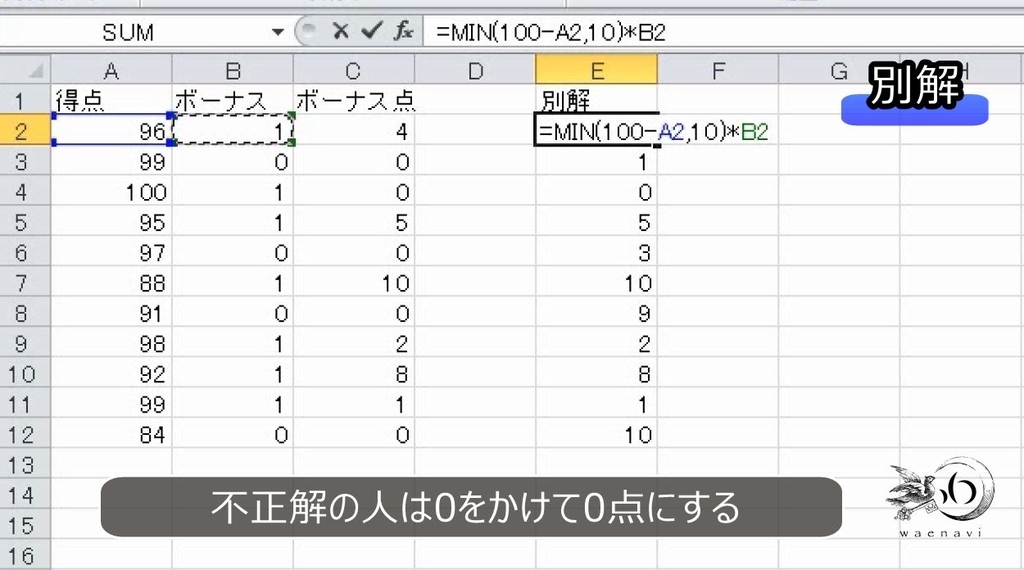
Task: Click cell C5 with value 5
Action: click(353, 222)
